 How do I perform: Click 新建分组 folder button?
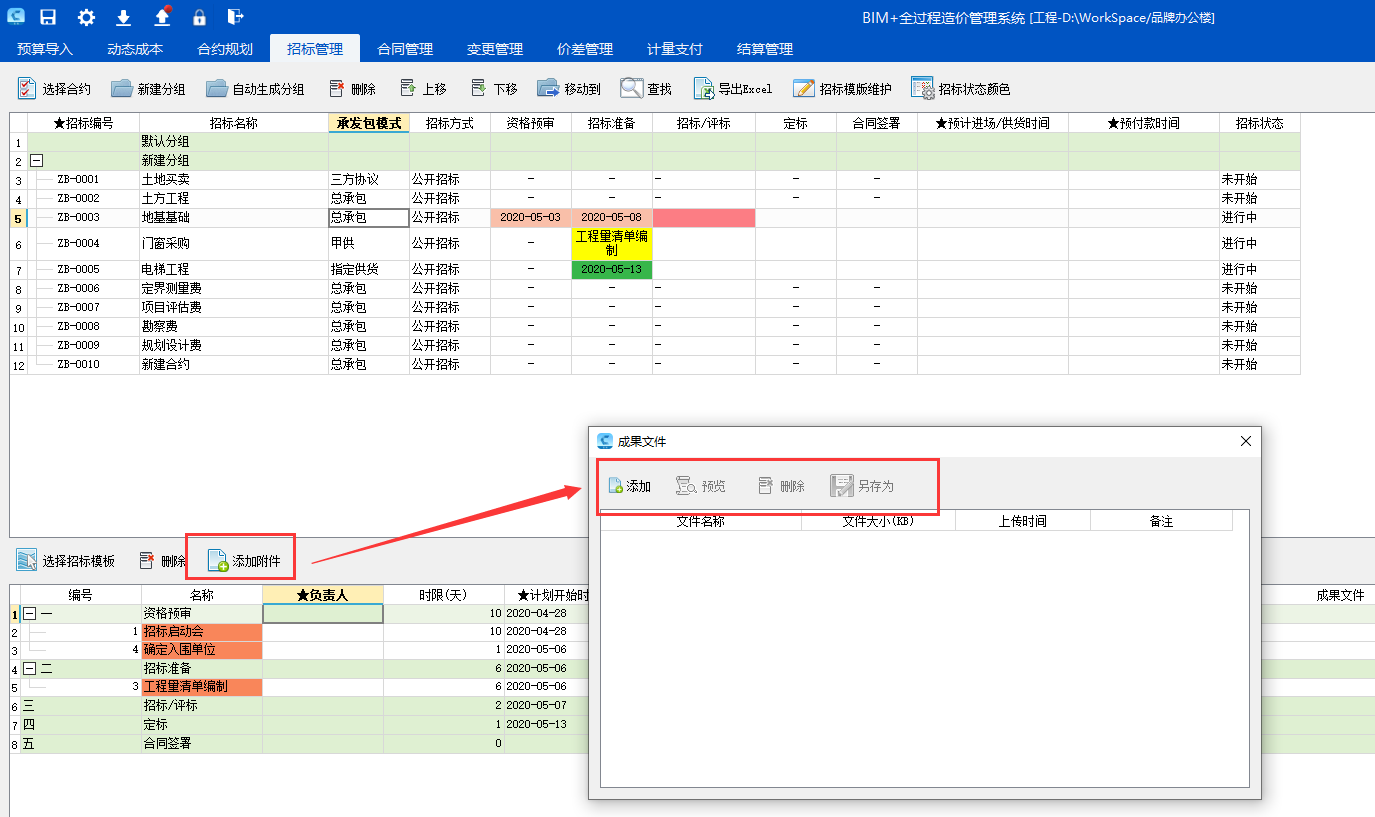pyautogui.click(x=148, y=89)
